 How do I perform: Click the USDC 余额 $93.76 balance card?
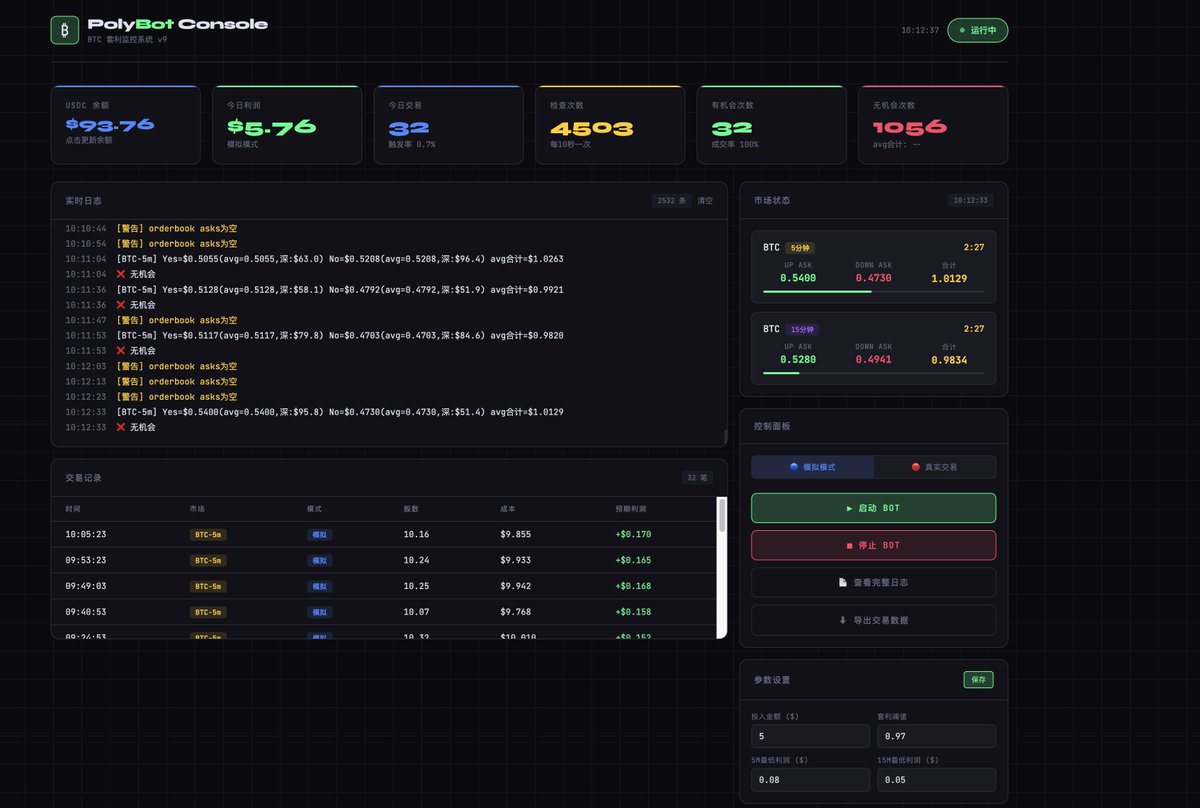126,125
